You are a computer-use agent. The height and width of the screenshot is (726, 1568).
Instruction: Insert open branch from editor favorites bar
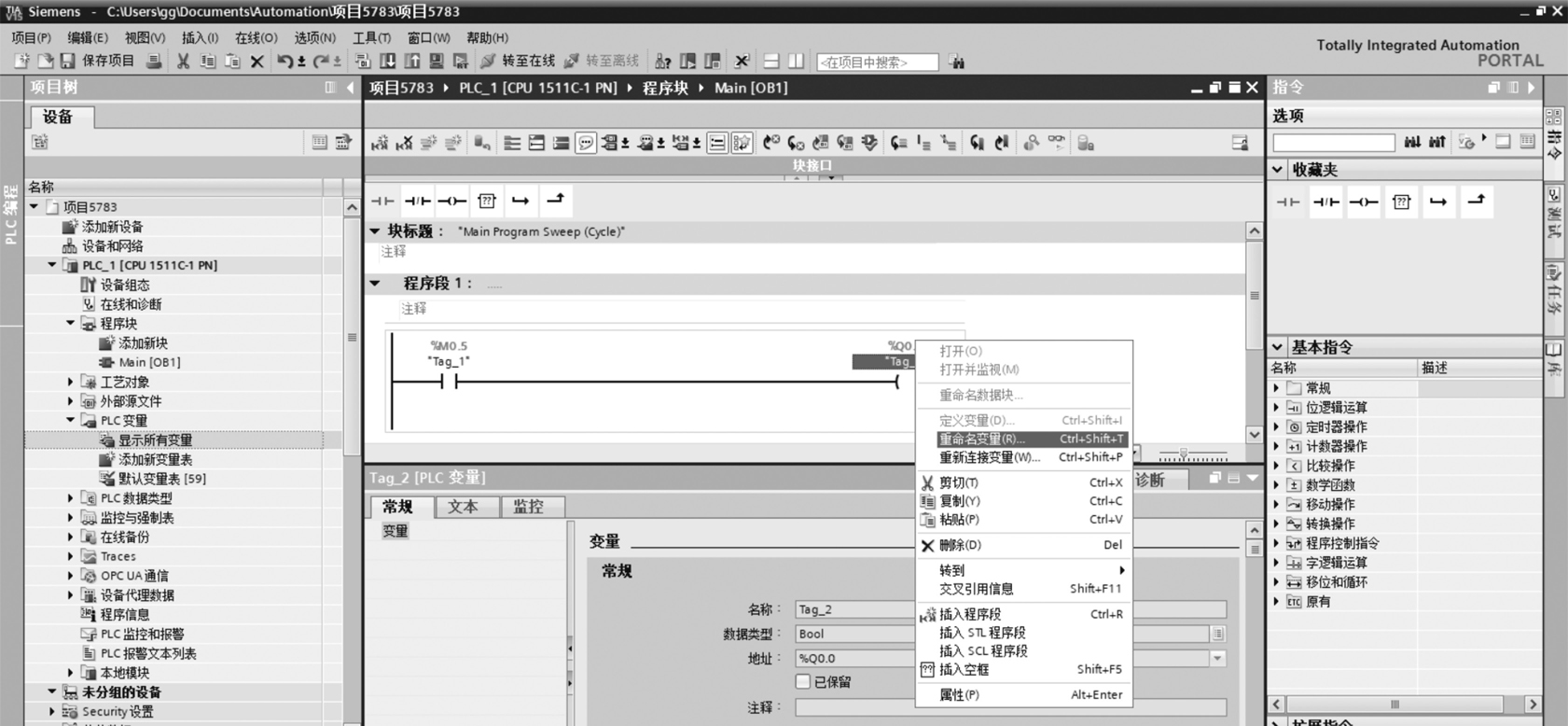tap(520, 201)
